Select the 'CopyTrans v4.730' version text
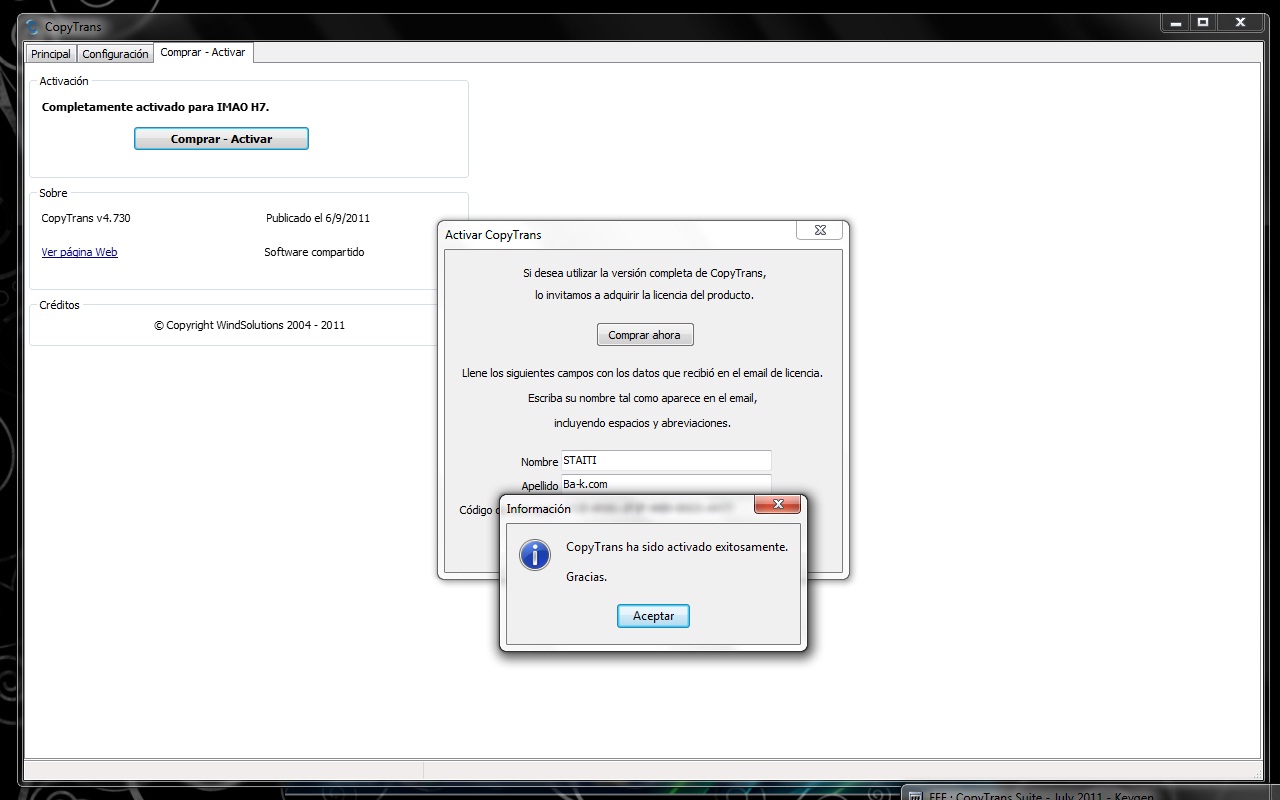 pyautogui.click(x=86, y=218)
